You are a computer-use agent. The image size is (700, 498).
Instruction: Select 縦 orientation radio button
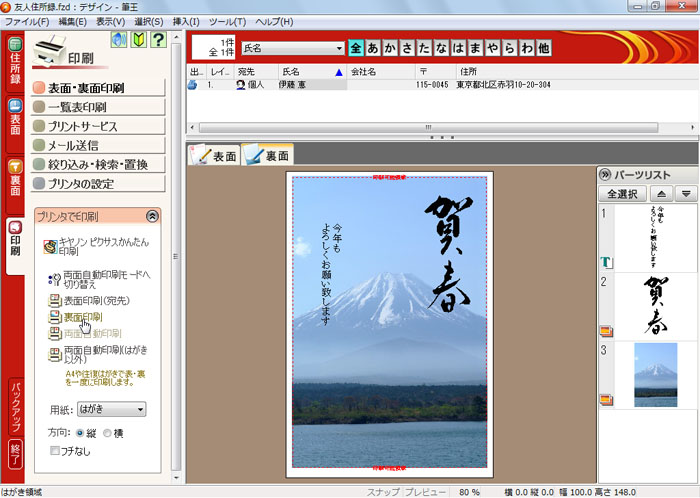pyautogui.click(x=80, y=432)
